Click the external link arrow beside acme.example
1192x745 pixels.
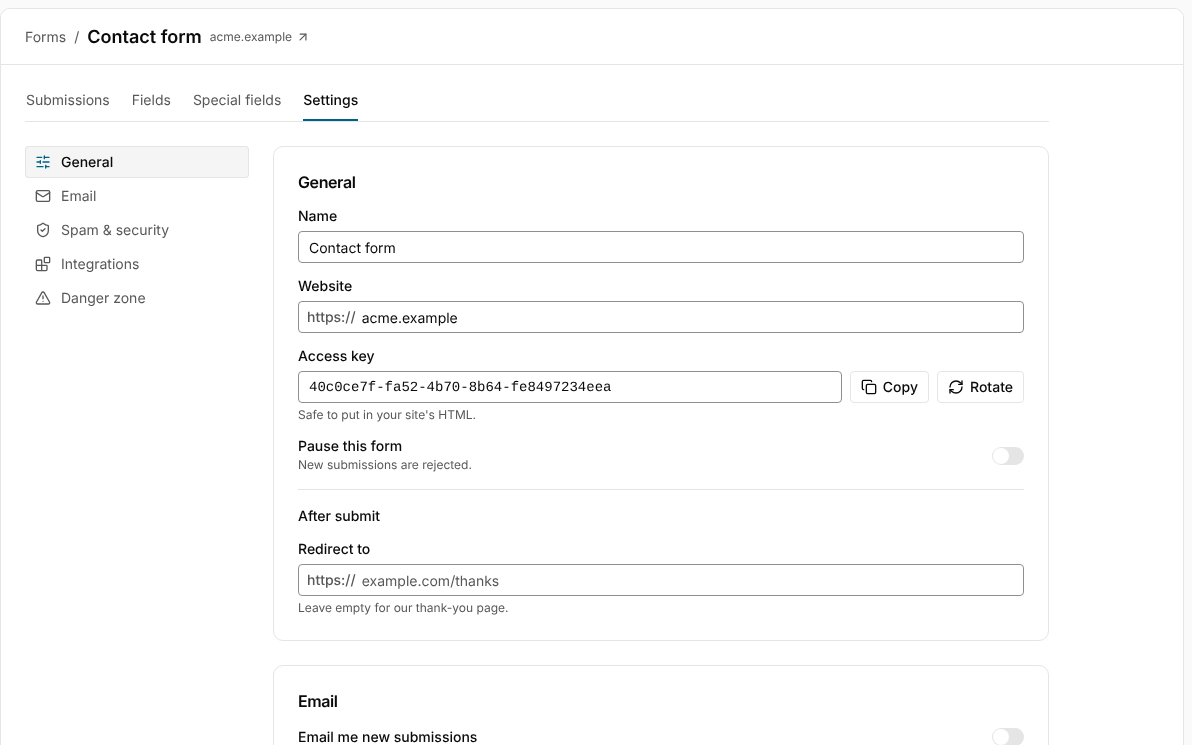click(x=303, y=37)
